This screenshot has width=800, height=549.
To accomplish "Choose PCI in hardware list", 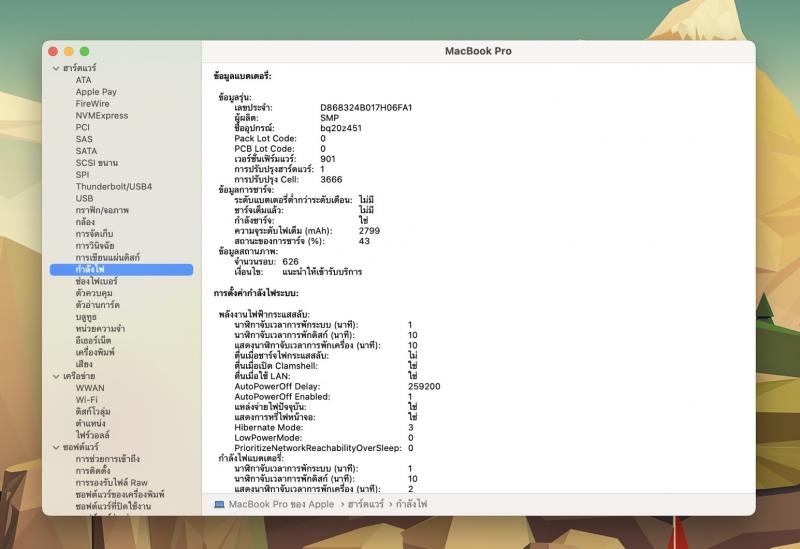I will [82, 127].
